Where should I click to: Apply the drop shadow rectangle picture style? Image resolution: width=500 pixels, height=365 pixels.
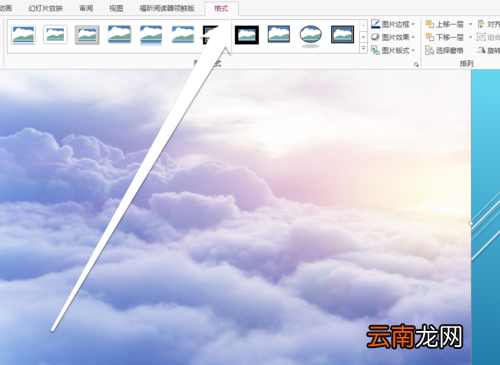pos(119,35)
